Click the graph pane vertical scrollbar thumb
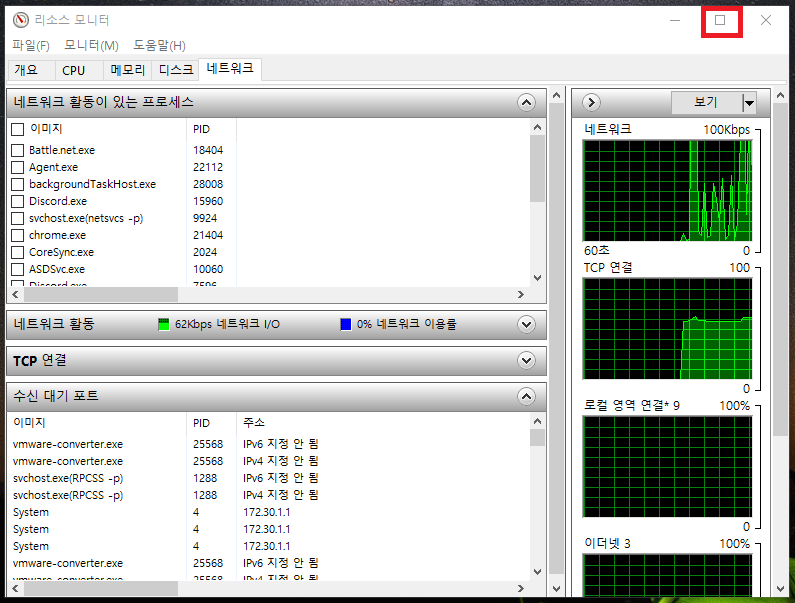This screenshot has height=603, width=795. point(780,269)
